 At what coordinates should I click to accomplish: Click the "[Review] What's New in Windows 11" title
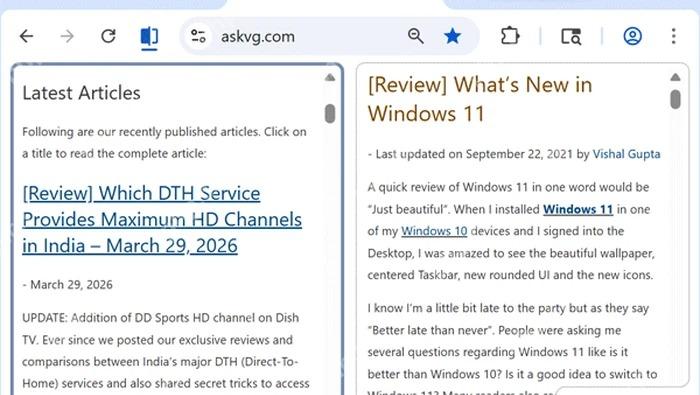pos(480,99)
